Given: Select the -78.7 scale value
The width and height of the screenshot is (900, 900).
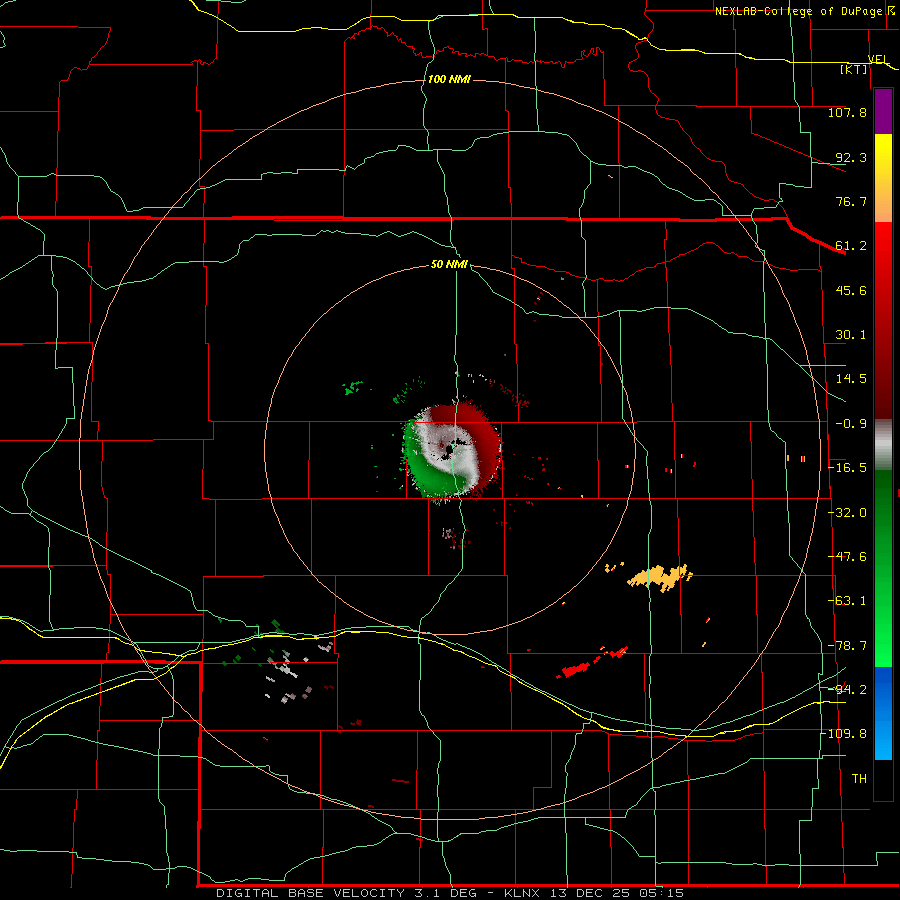Looking at the screenshot, I should pos(847,646).
